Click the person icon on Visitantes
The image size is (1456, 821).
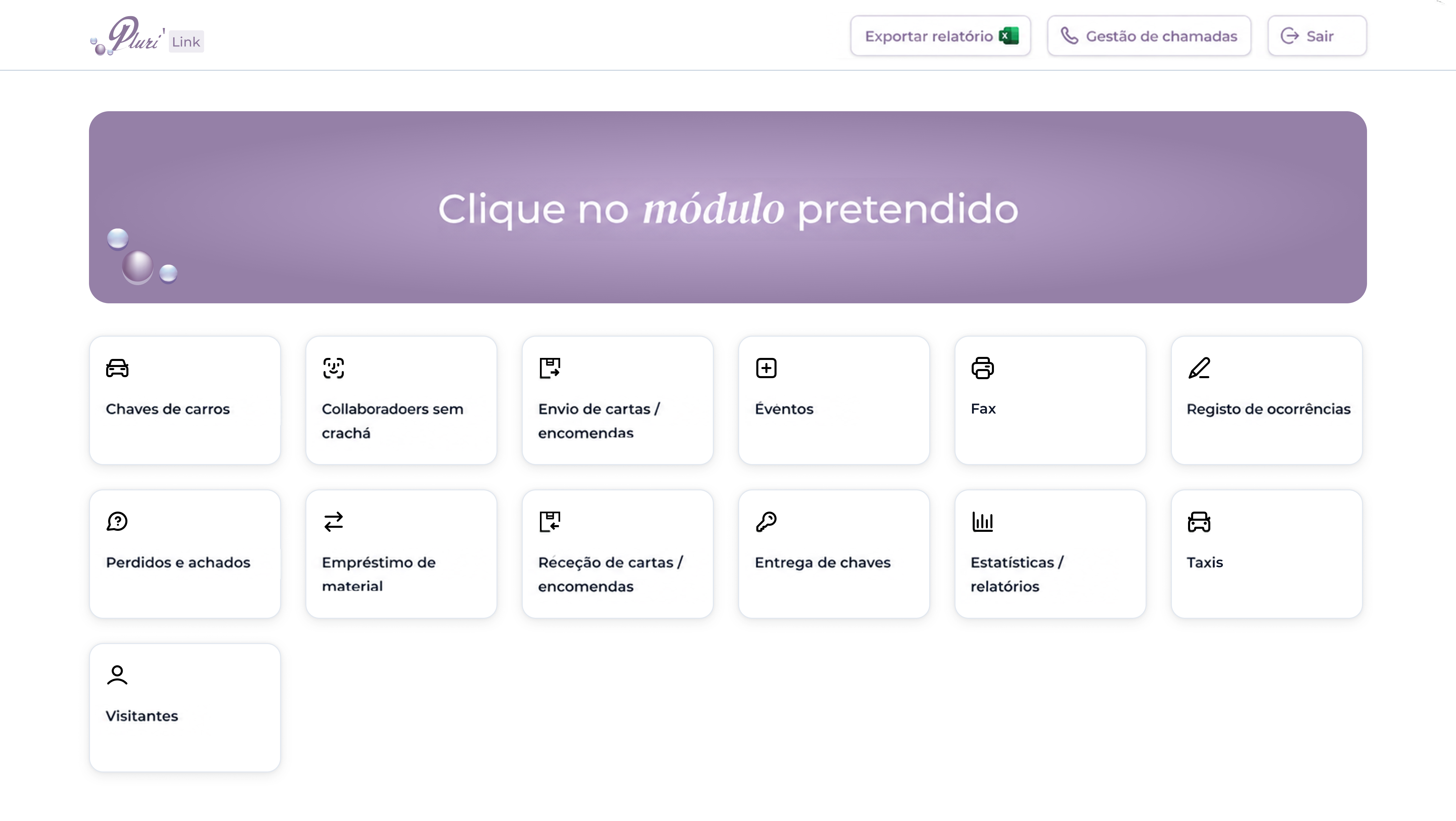point(117,675)
